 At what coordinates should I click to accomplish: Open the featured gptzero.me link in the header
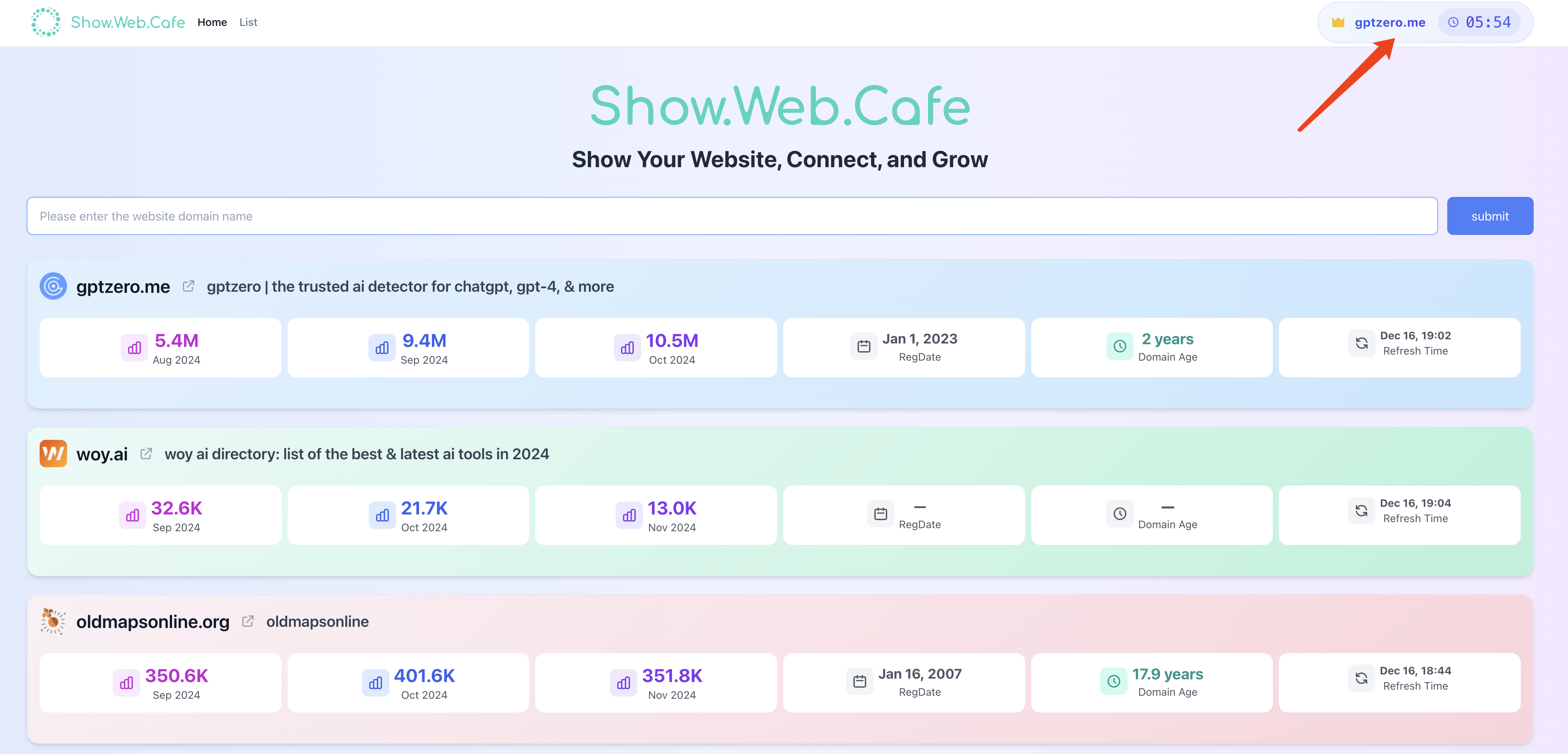point(1390,22)
